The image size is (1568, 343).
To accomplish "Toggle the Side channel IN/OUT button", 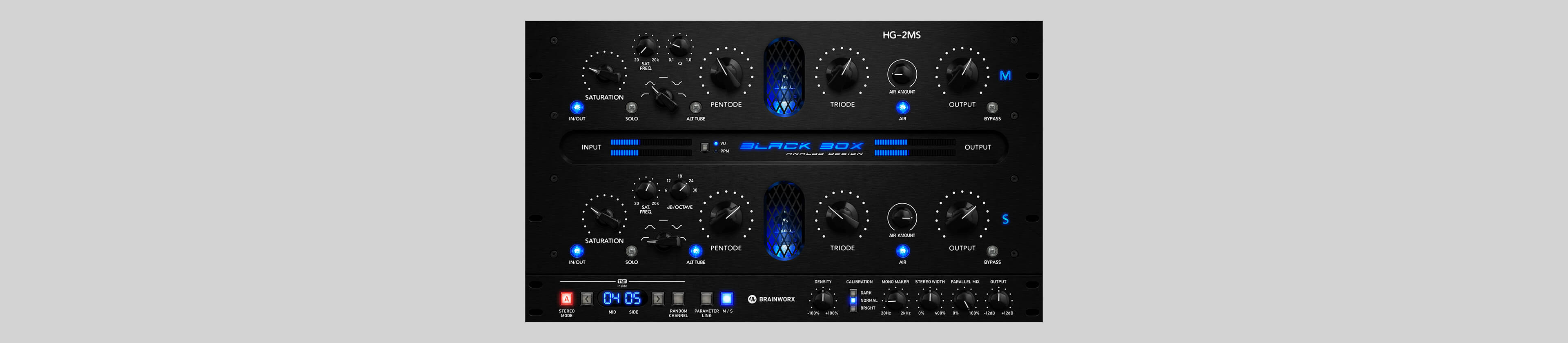I will [577, 251].
